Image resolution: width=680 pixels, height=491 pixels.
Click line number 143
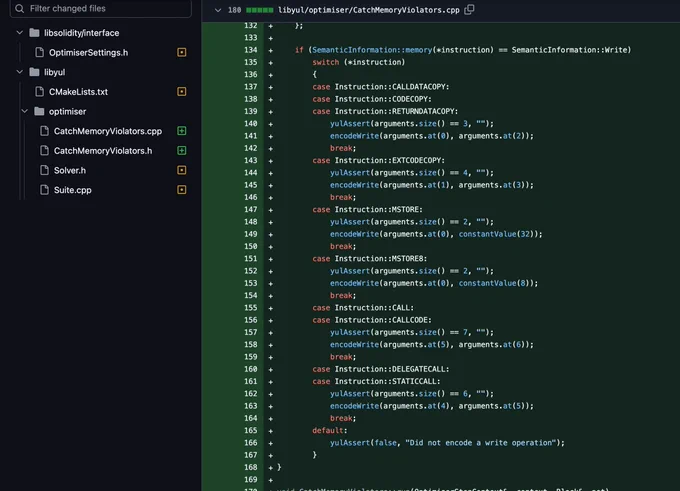(251, 160)
